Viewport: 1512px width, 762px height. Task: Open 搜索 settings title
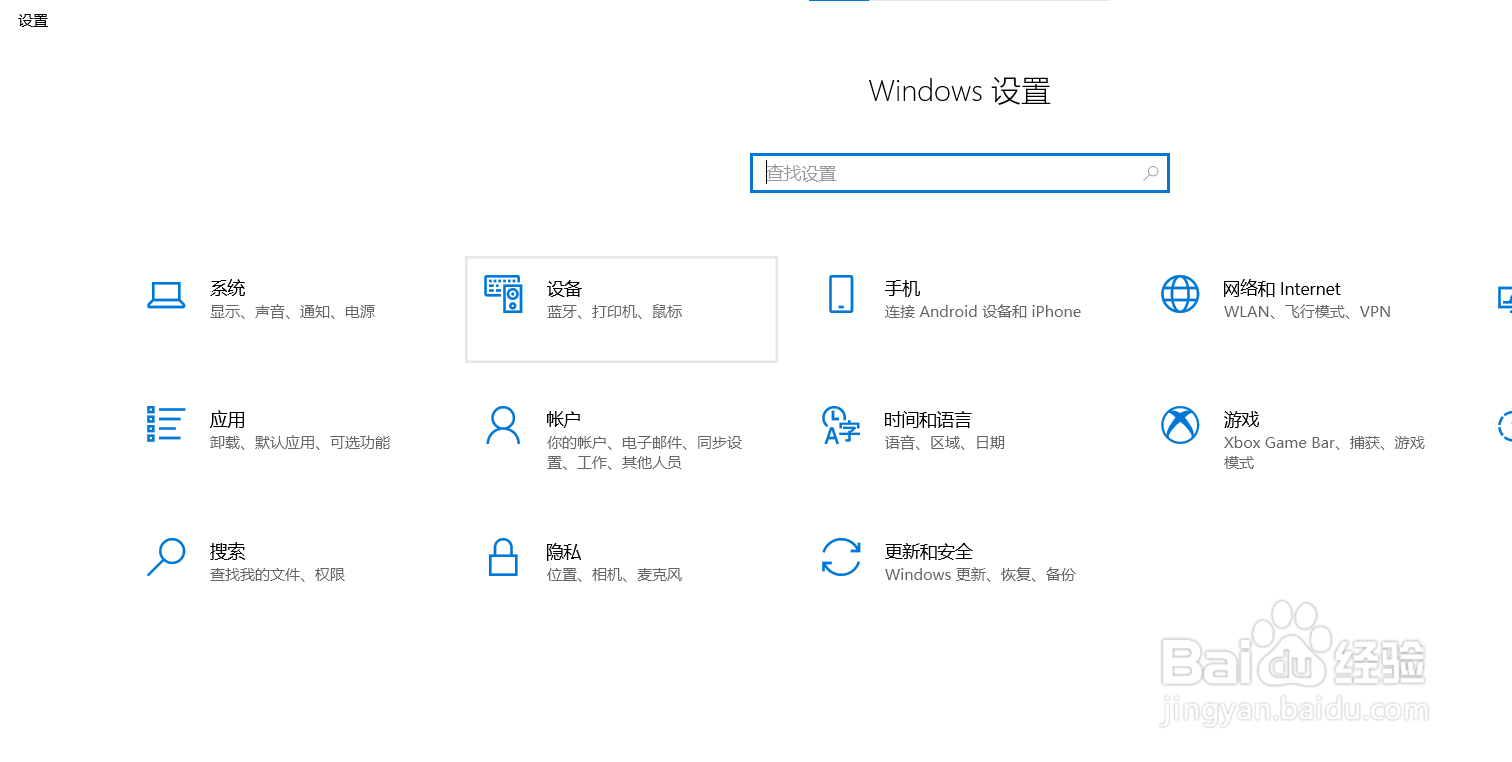(228, 552)
